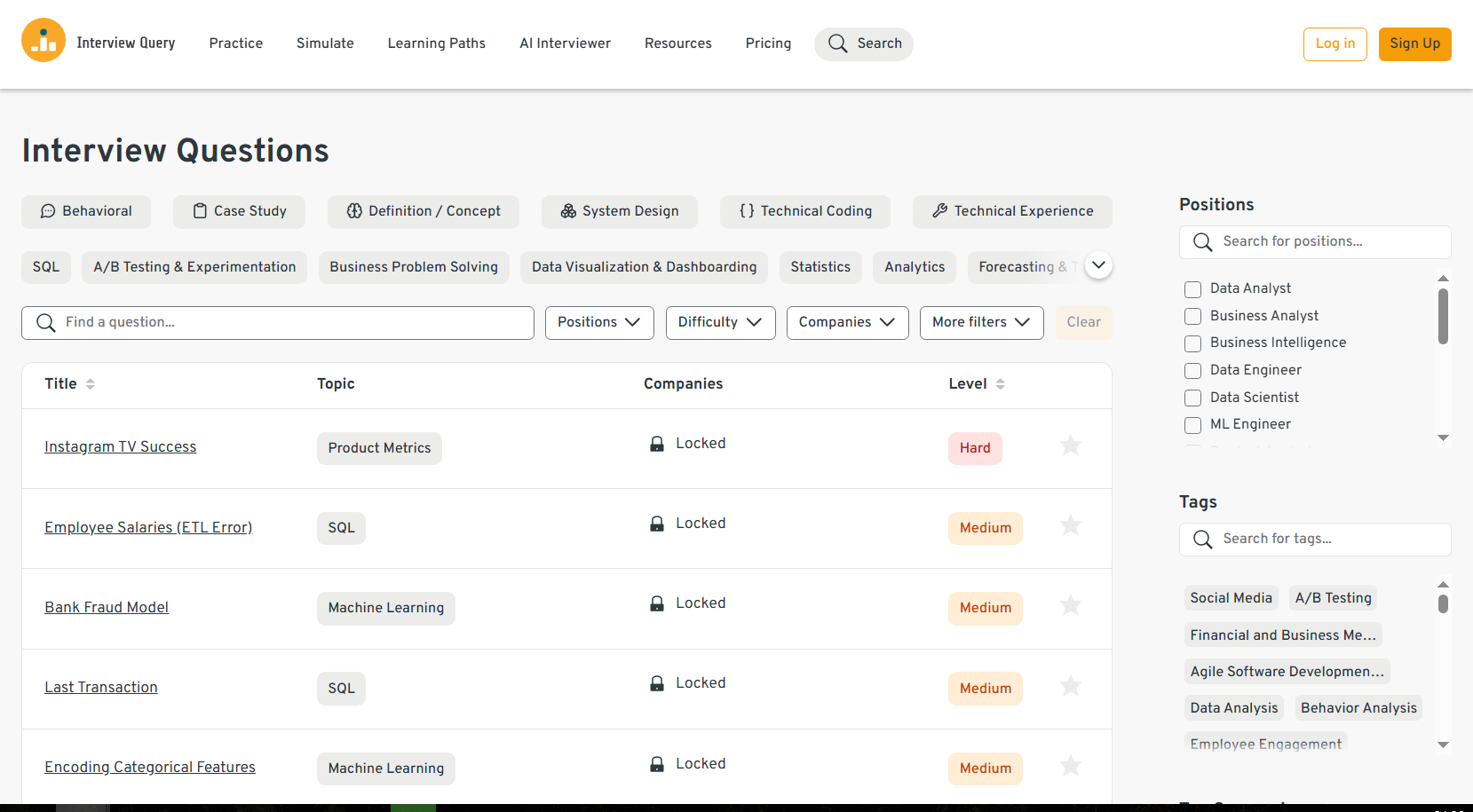This screenshot has width=1473, height=812.
Task: Sort by Level using sort icon
Action: [x=1001, y=384]
